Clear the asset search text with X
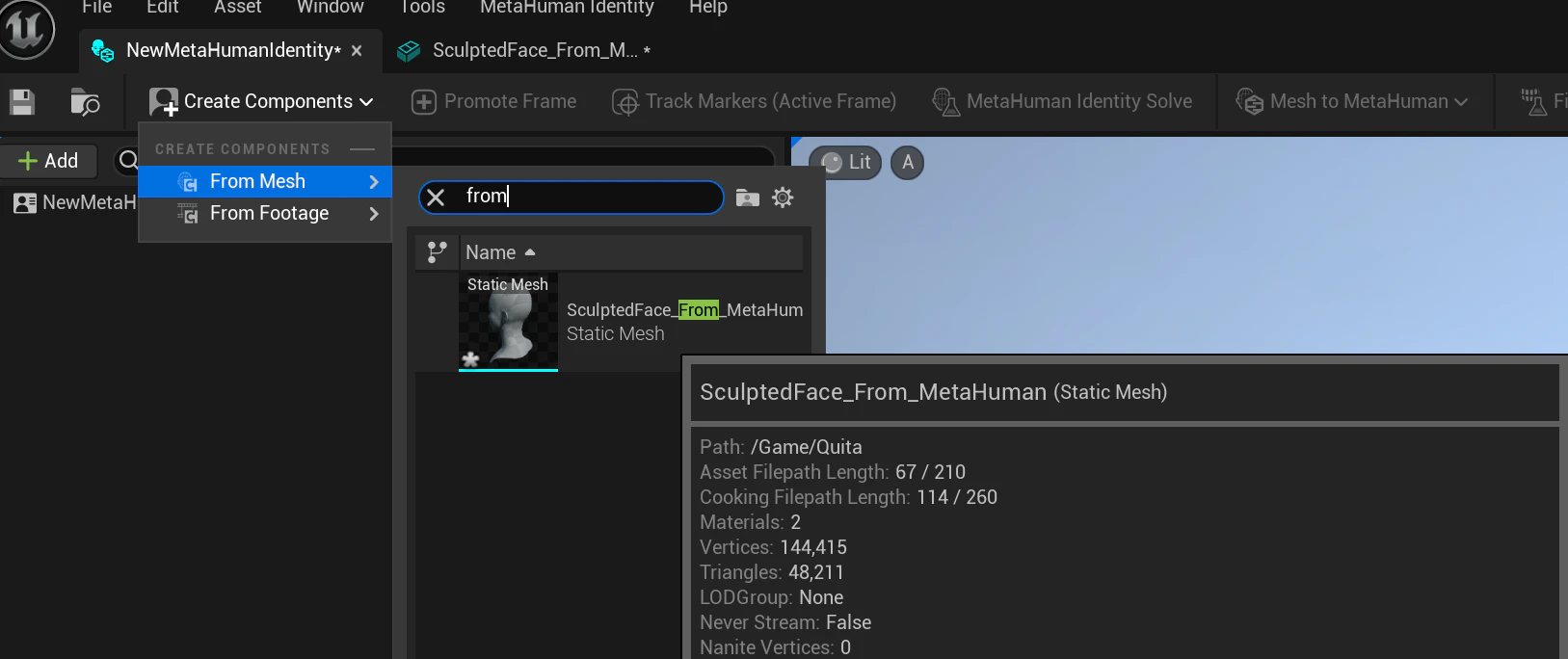This screenshot has width=1568, height=659. pos(436,198)
